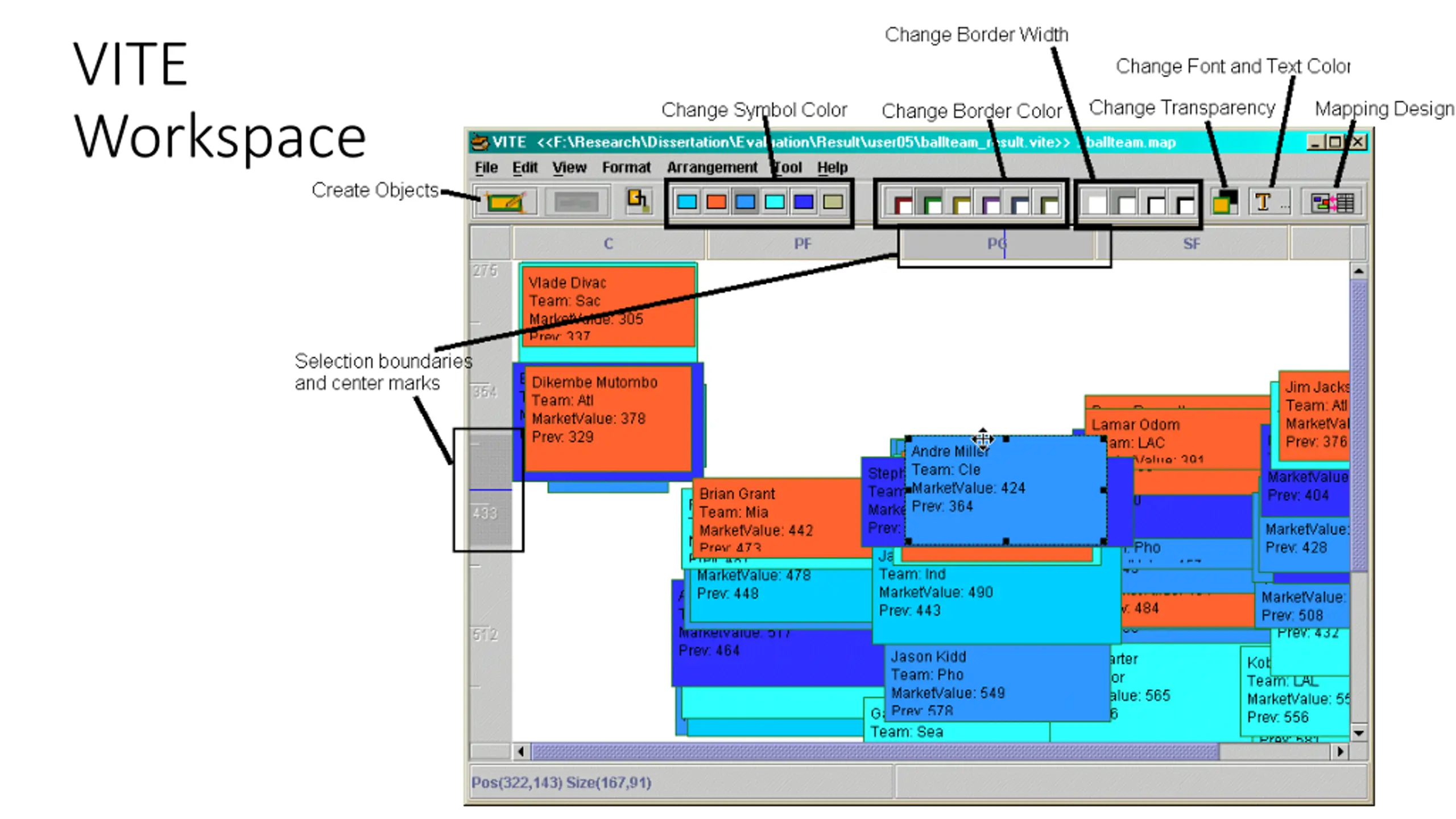This screenshot has width=1456, height=819.
Task: Open the Format menu
Action: click(626, 167)
